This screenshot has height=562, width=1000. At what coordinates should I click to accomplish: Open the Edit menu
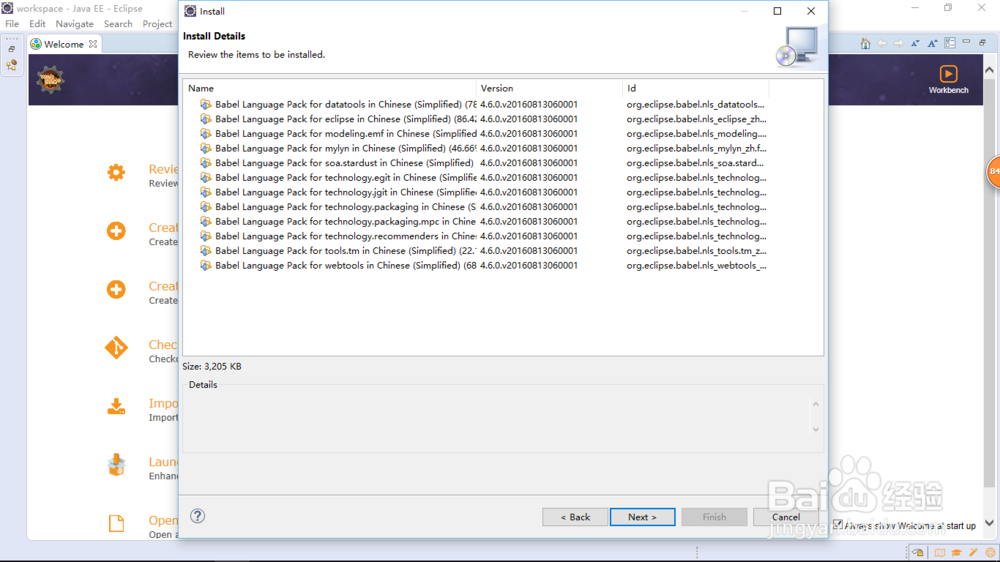pyautogui.click(x=37, y=24)
